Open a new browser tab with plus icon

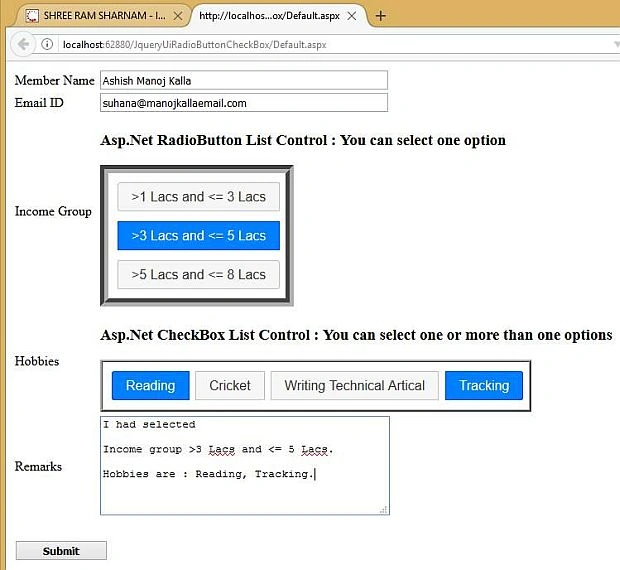coord(380,16)
